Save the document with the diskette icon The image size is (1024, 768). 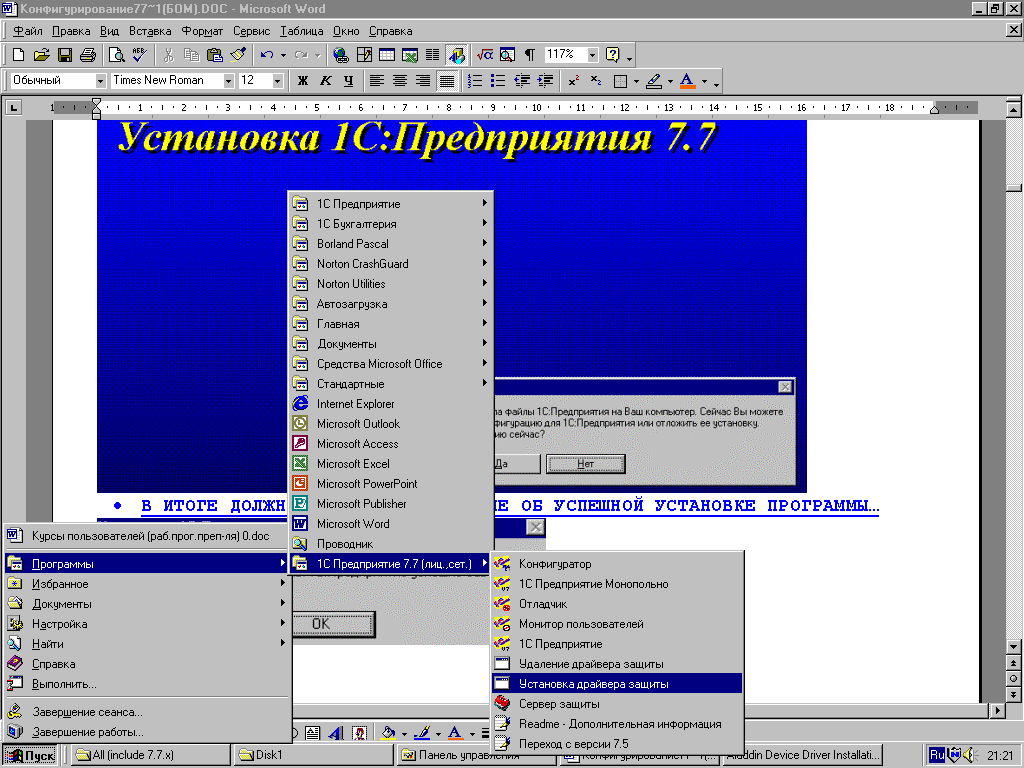coord(64,55)
